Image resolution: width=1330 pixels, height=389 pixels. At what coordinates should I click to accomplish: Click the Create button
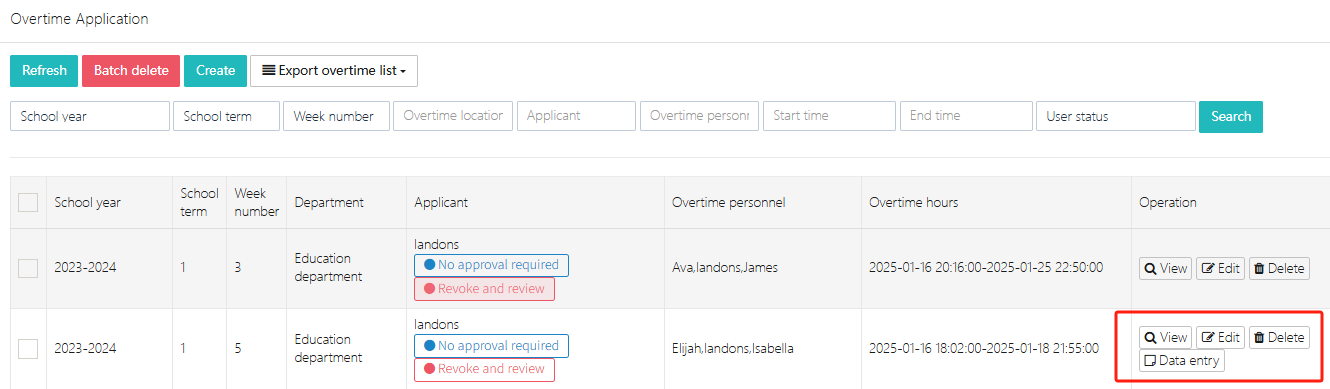pos(215,71)
